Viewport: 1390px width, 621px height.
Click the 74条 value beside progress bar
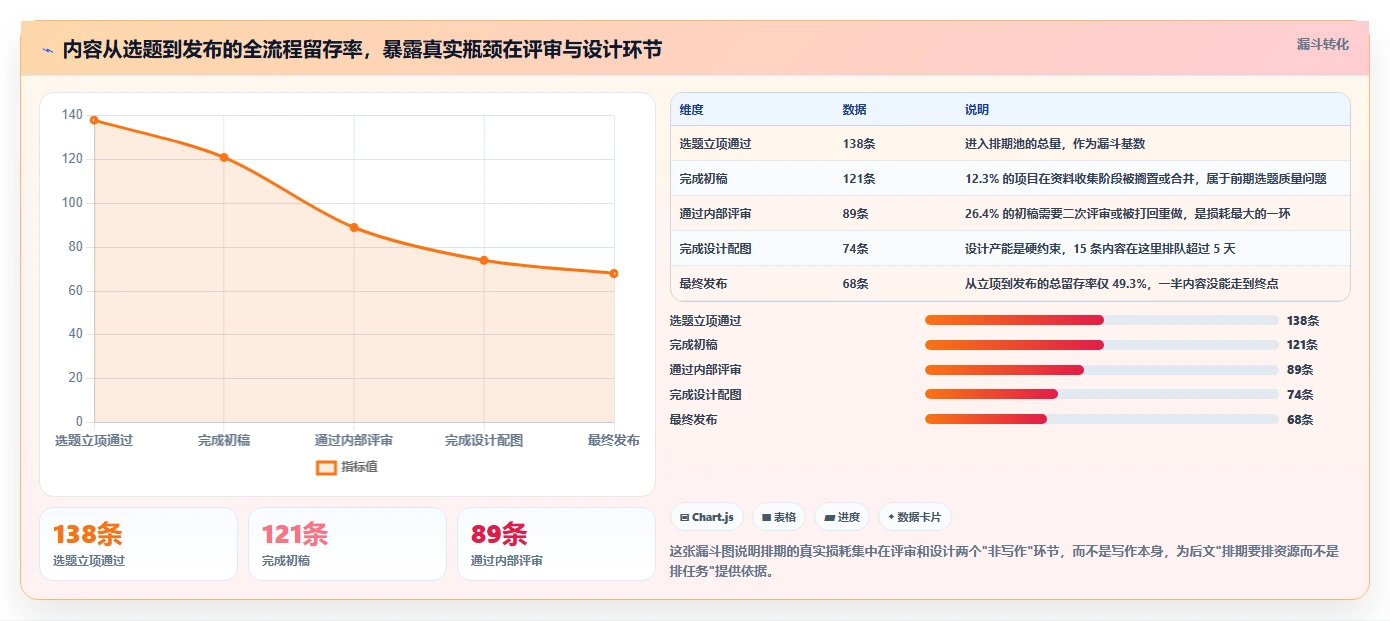[1300, 395]
